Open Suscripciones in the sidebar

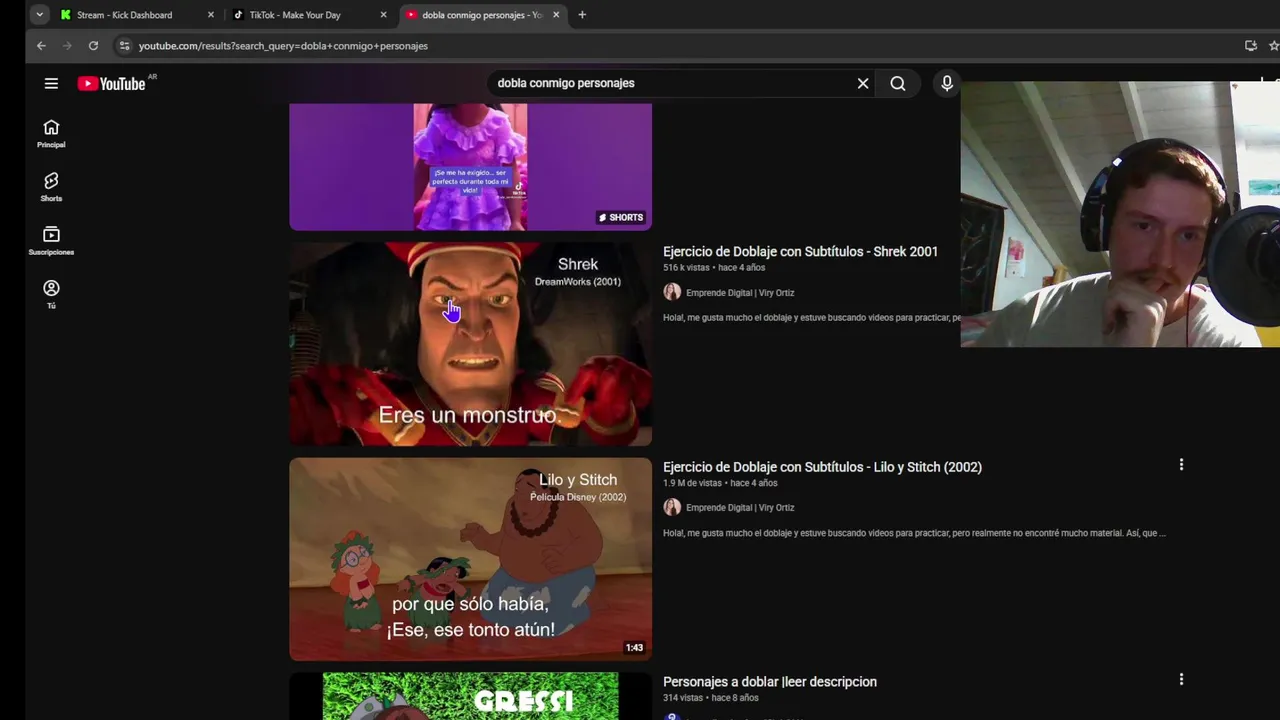coord(51,241)
